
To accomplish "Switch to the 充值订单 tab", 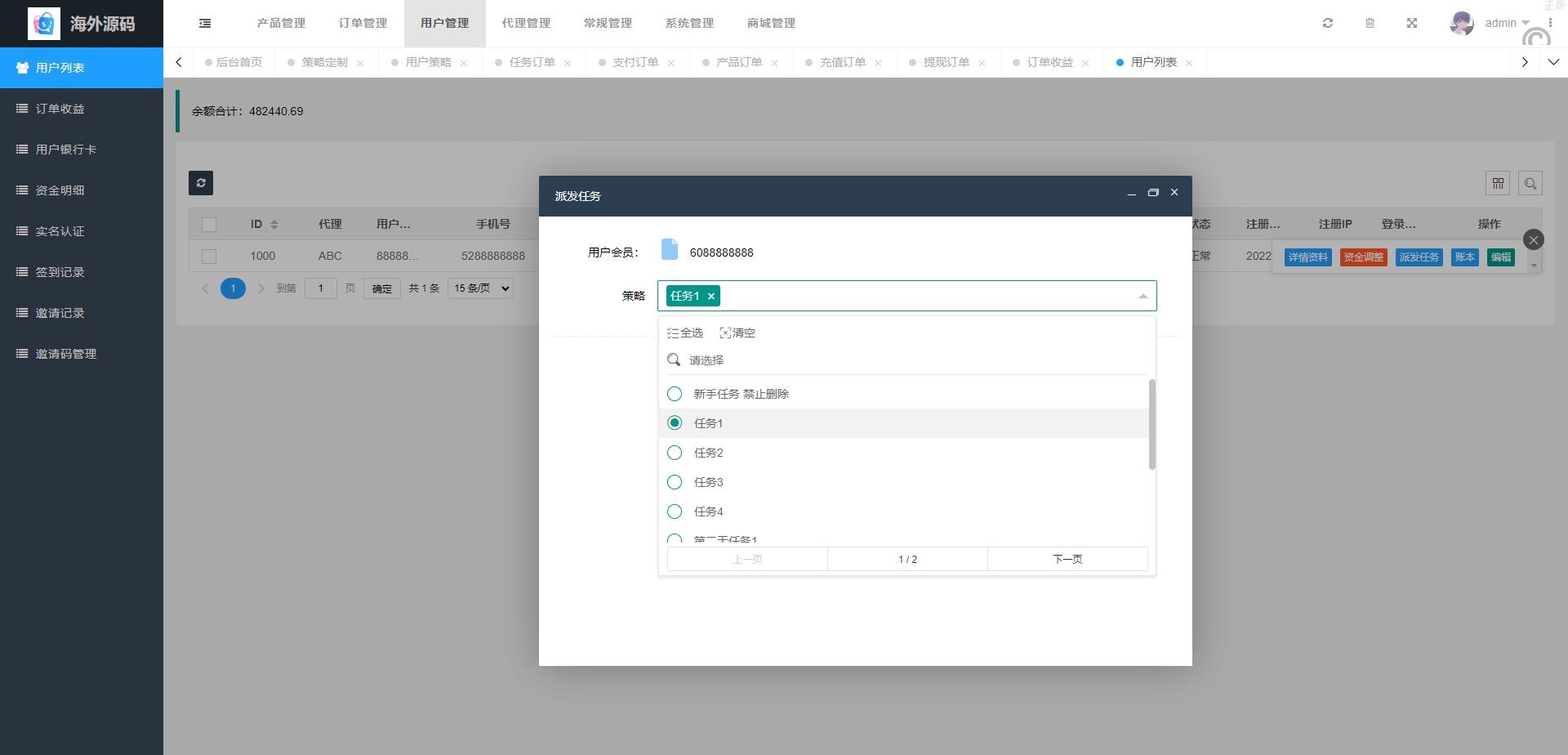I will [x=842, y=63].
